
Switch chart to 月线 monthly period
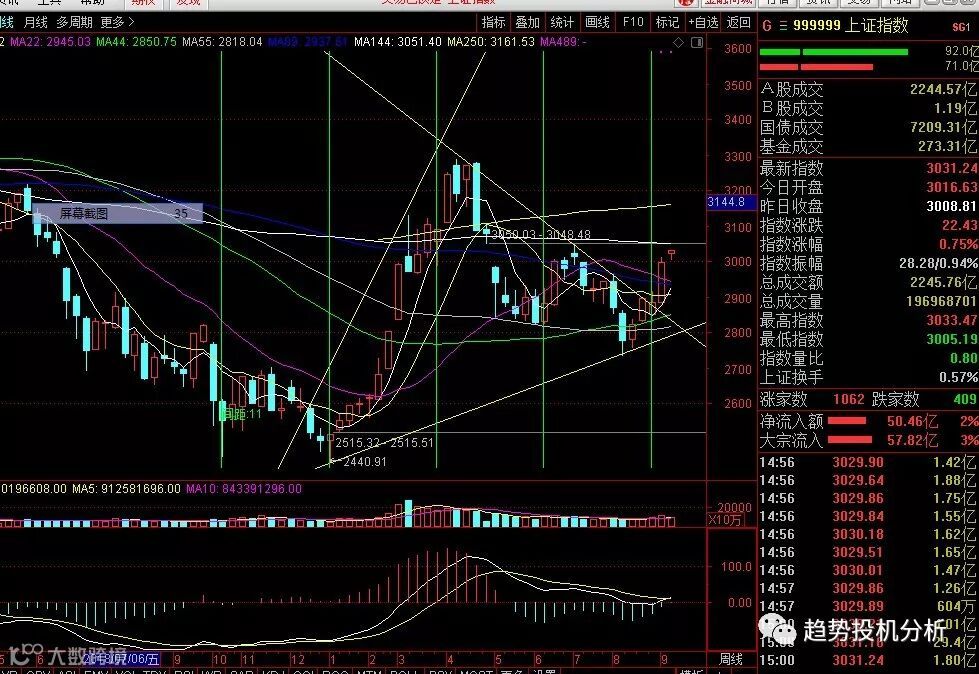coord(36,22)
